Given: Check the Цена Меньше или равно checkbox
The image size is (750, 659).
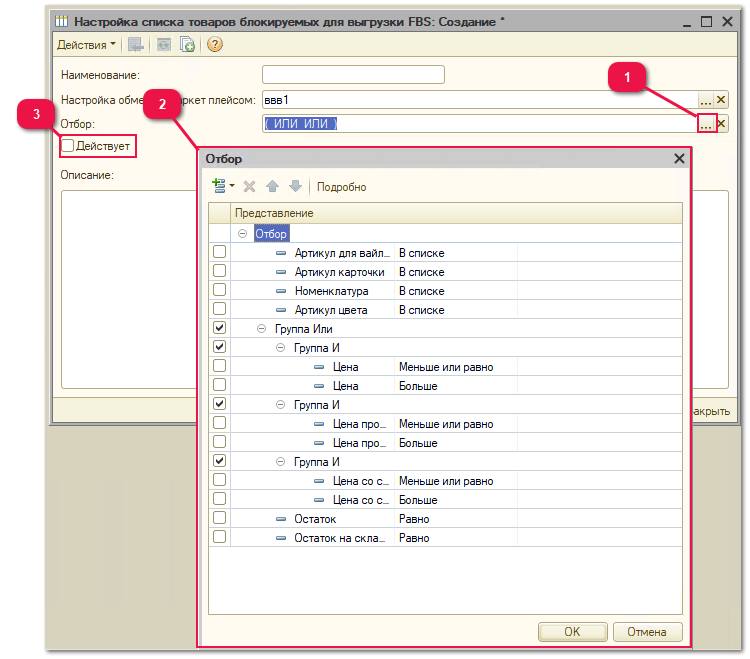Looking at the screenshot, I should [x=219, y=366].
